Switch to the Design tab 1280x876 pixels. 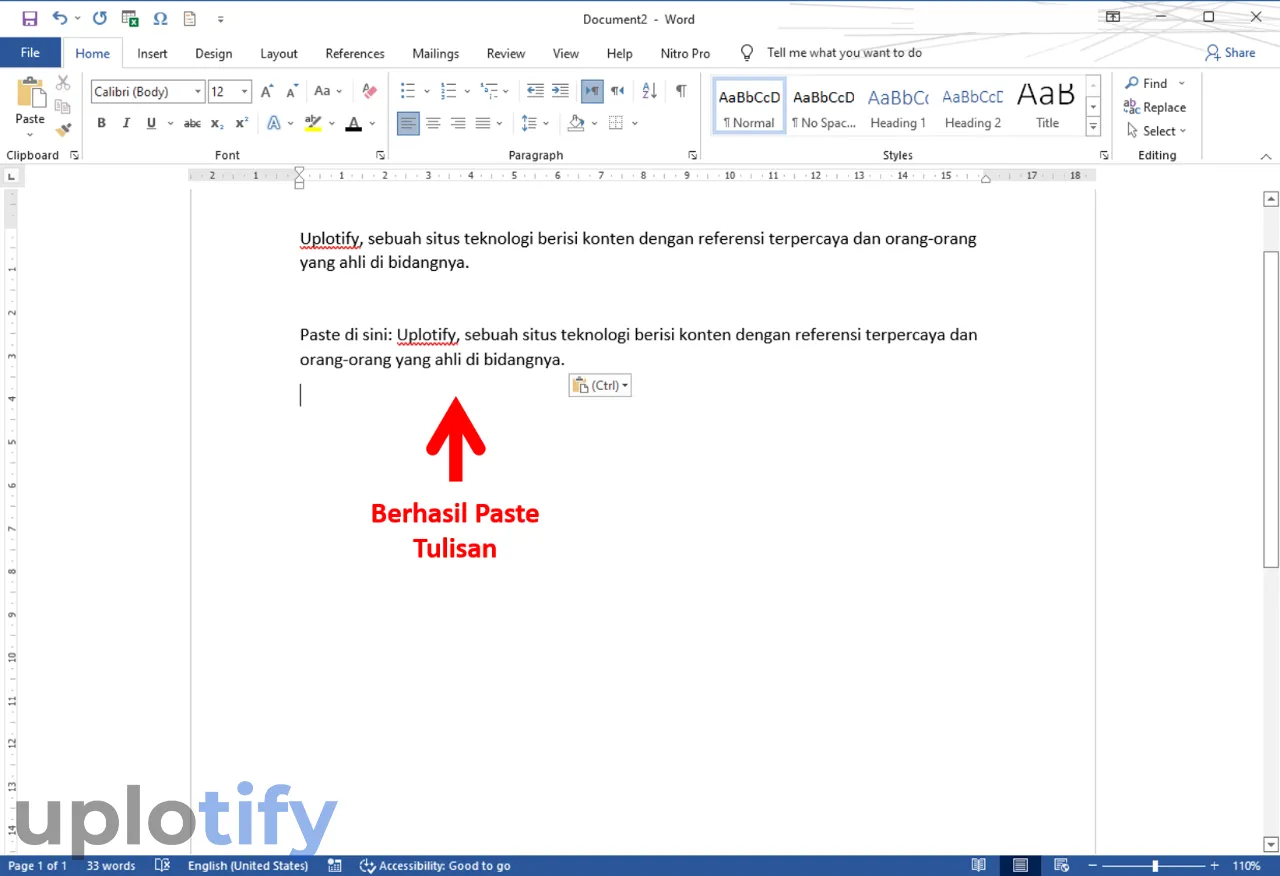tap(213, 53)
